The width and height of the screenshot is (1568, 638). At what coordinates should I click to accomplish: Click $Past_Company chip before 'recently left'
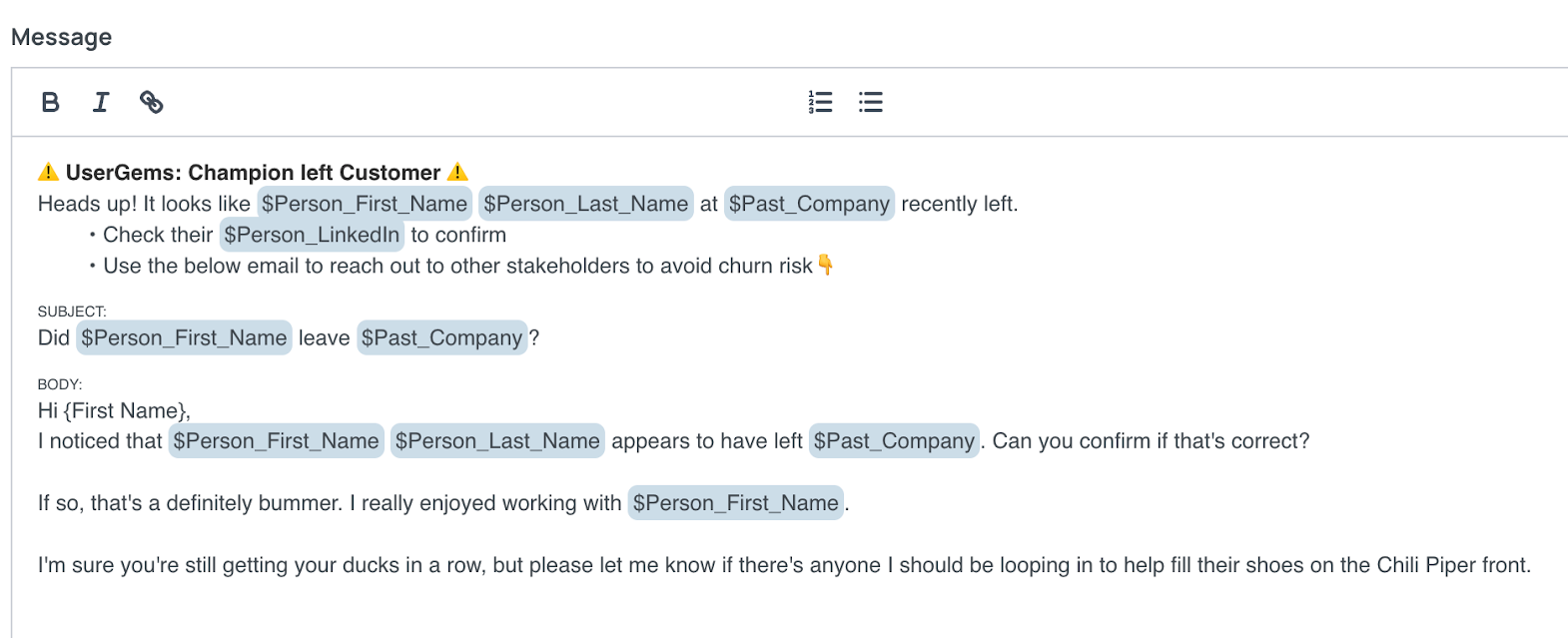click(x=809, y=204)
